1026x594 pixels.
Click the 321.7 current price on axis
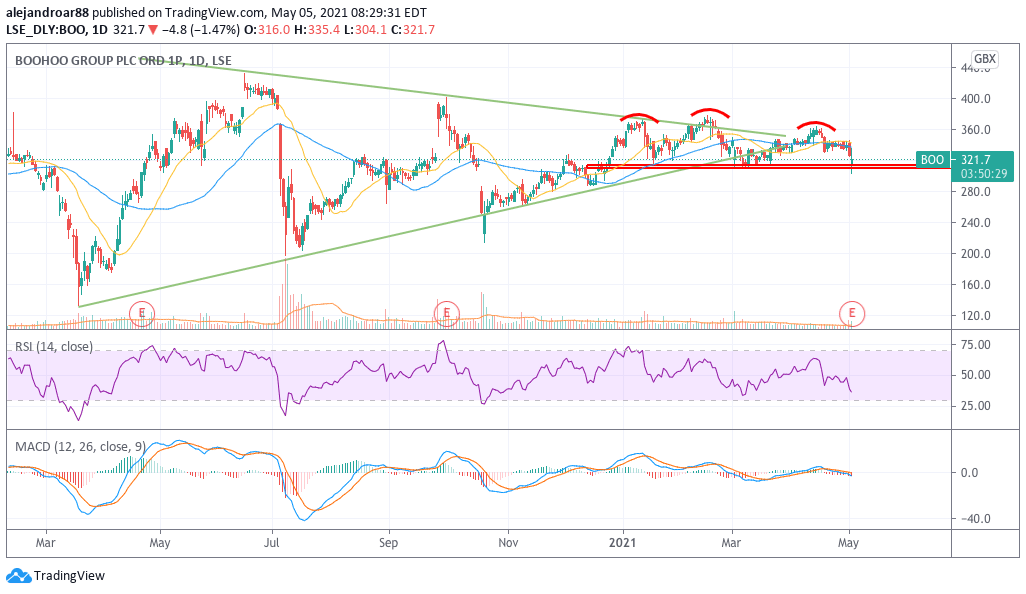976,160
